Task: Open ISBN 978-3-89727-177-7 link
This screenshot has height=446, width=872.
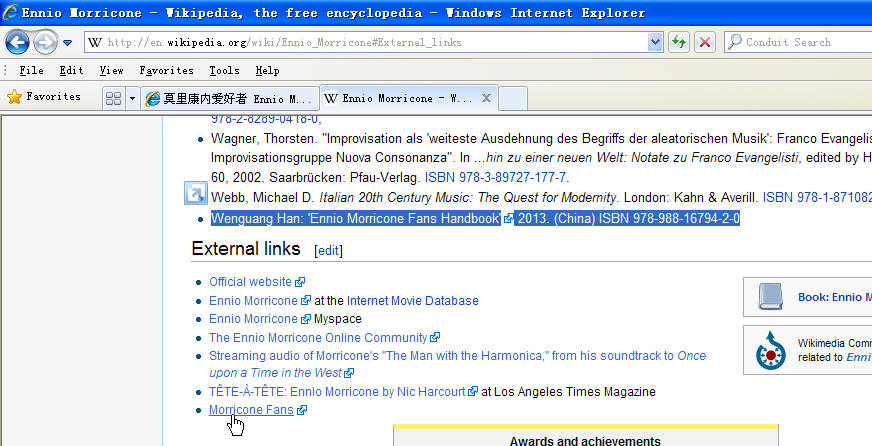Action: 496,178
